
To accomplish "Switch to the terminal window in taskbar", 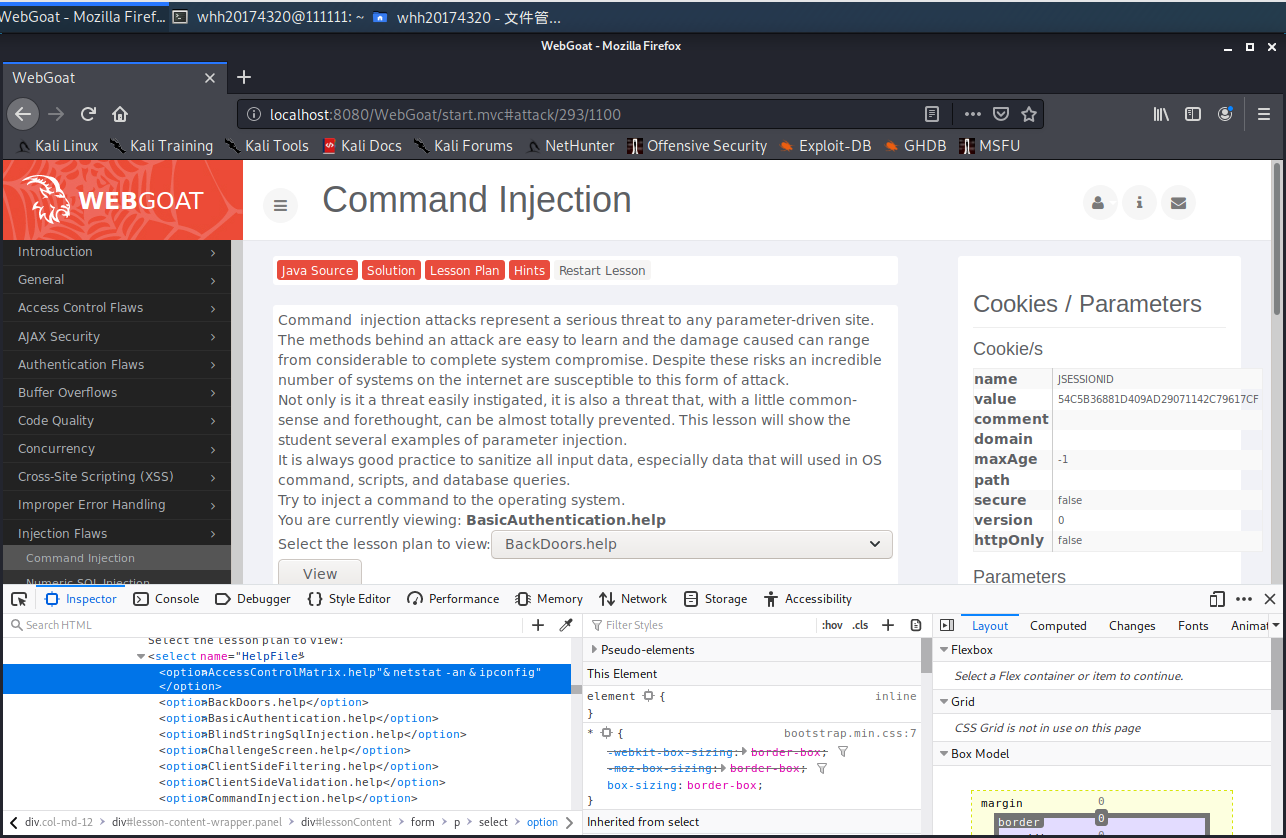I will [268, 17].
